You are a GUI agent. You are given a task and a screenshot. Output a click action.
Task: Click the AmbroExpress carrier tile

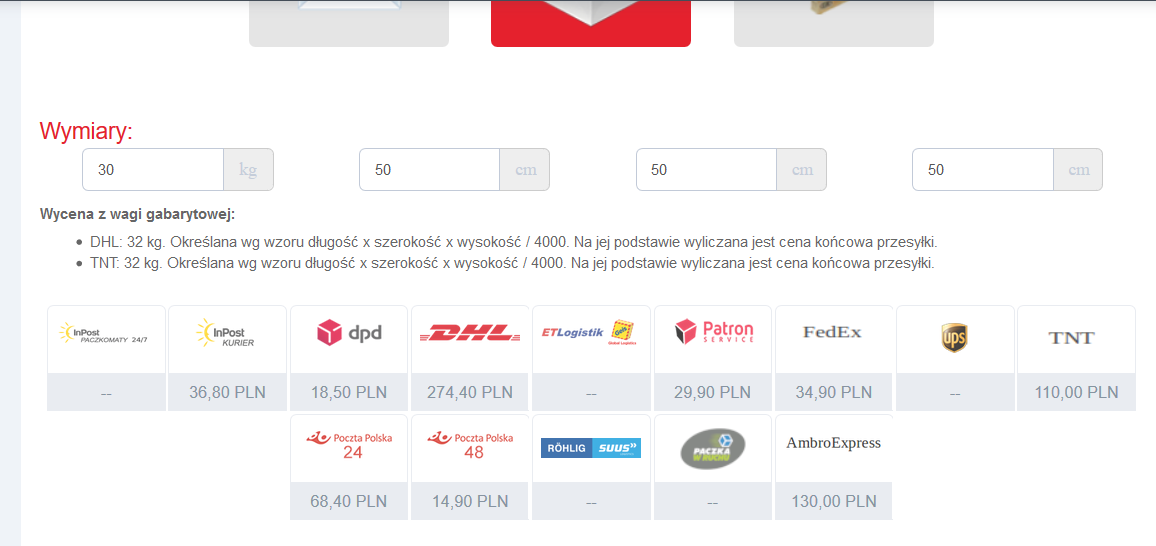click(x=833, y=466)
